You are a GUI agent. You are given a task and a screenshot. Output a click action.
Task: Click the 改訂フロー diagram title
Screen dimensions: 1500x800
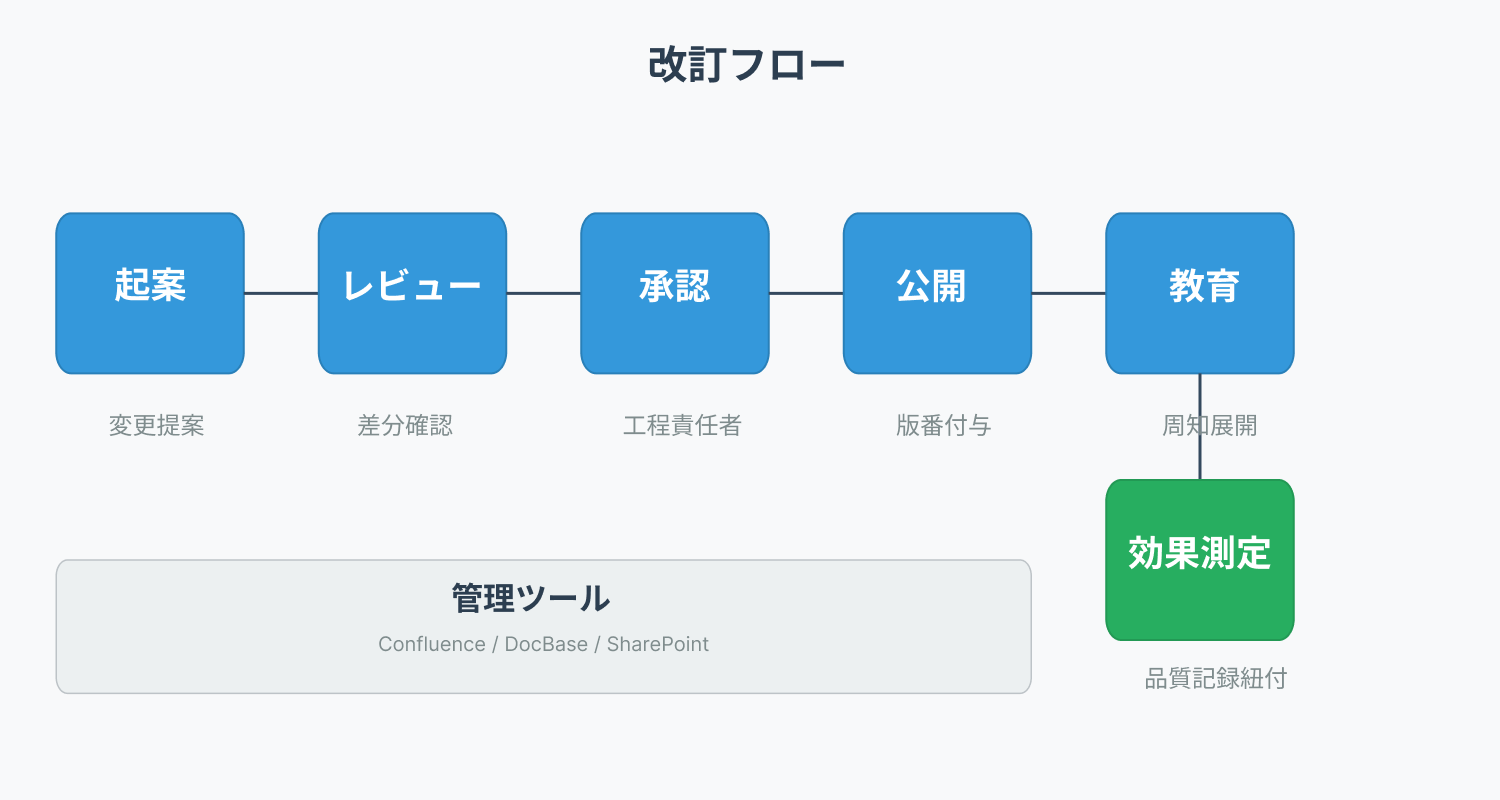[x=747, y=66]
